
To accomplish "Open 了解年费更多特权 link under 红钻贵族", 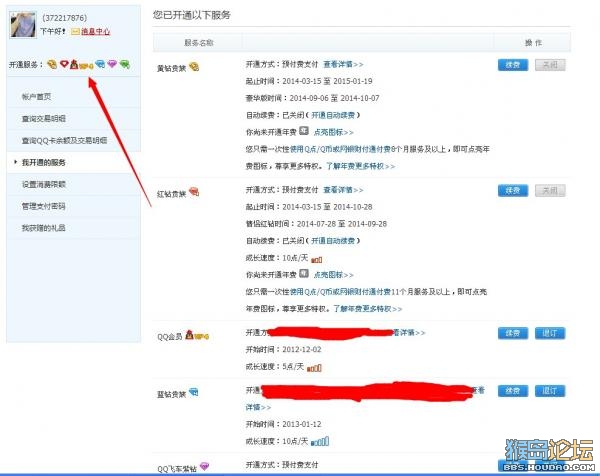I will (x=368, y=308).
